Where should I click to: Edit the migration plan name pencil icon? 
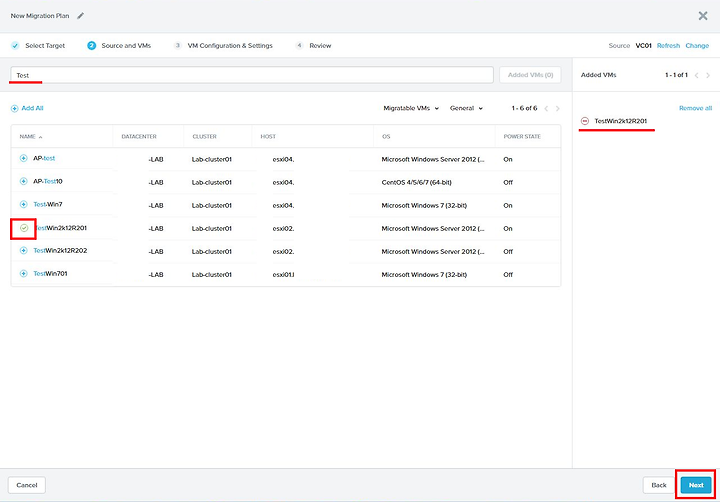click(x=80, y=16)
